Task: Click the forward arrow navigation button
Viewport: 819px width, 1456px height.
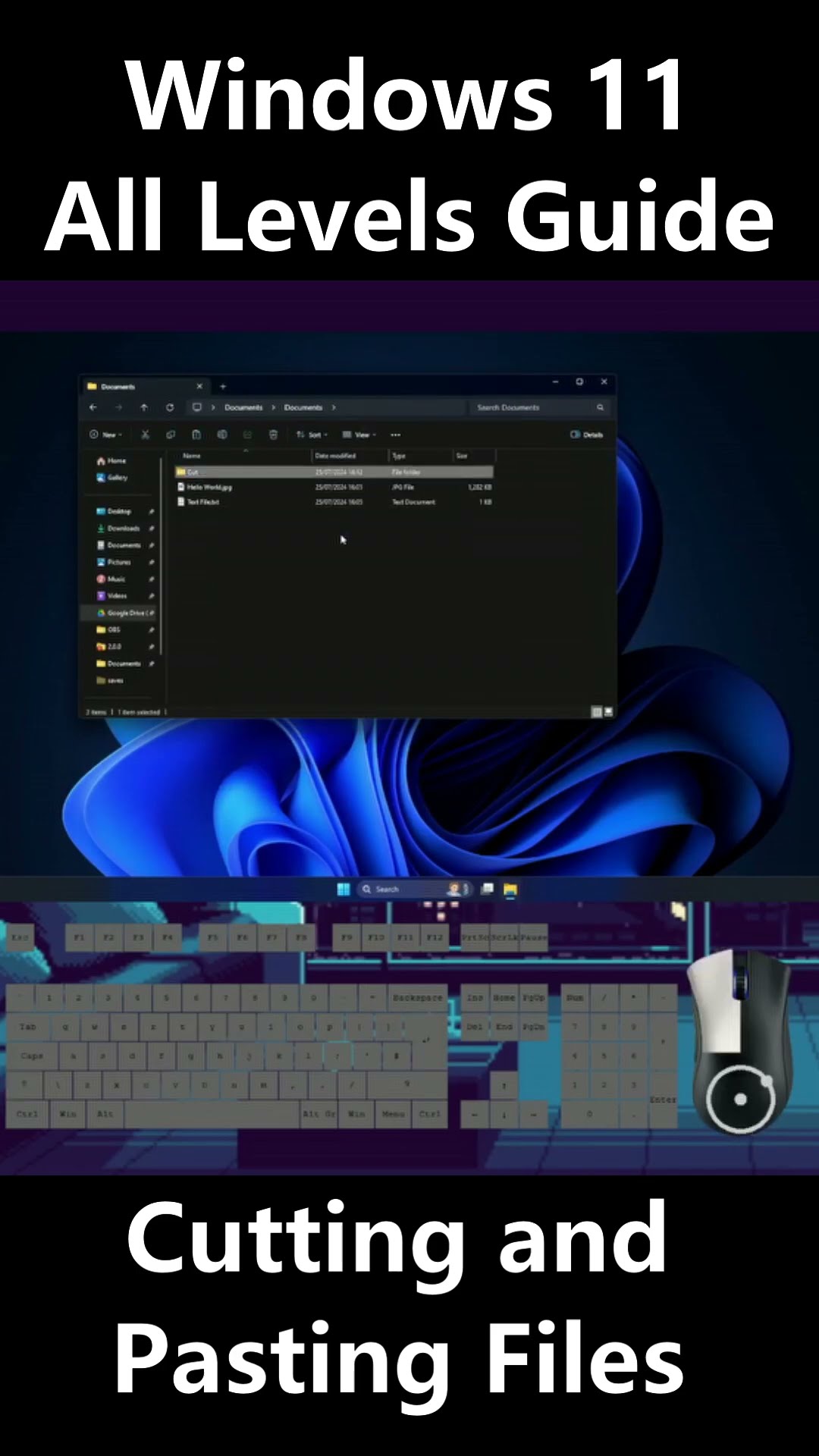Action: (118, 407)
